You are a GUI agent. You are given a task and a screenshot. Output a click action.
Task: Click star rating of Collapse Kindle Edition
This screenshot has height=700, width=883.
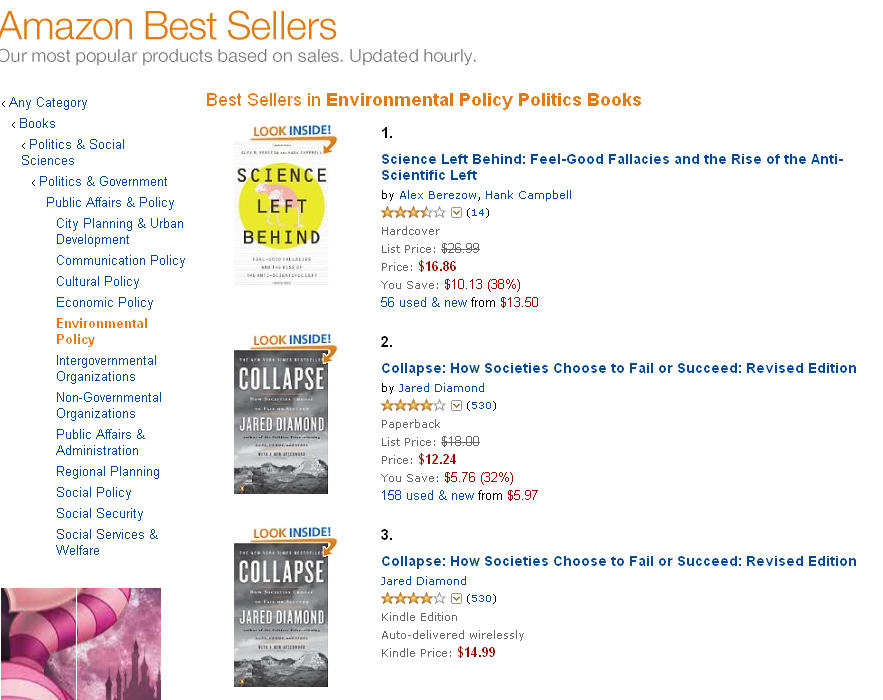(413, 599)
